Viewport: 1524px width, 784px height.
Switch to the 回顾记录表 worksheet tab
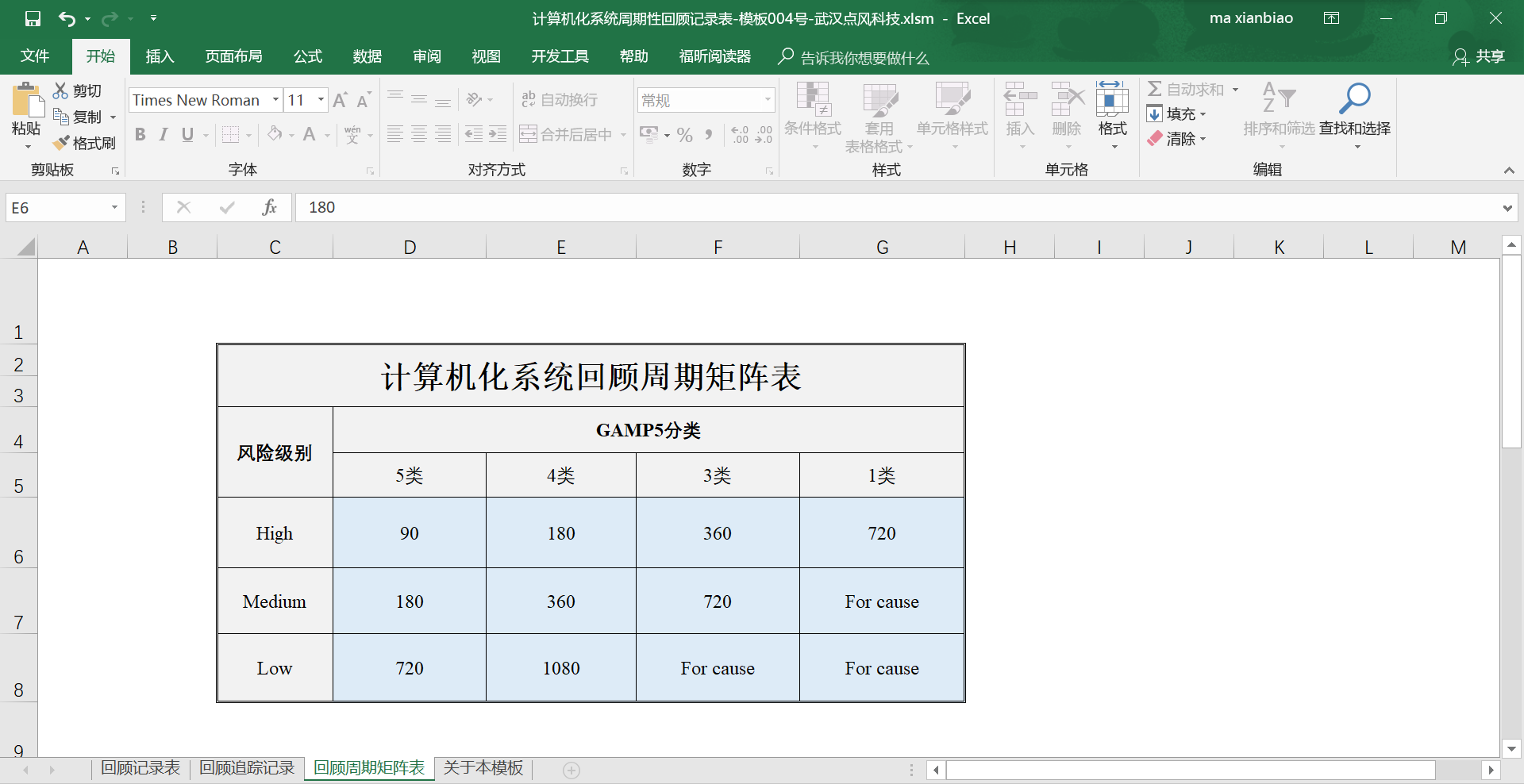[140, 767]
